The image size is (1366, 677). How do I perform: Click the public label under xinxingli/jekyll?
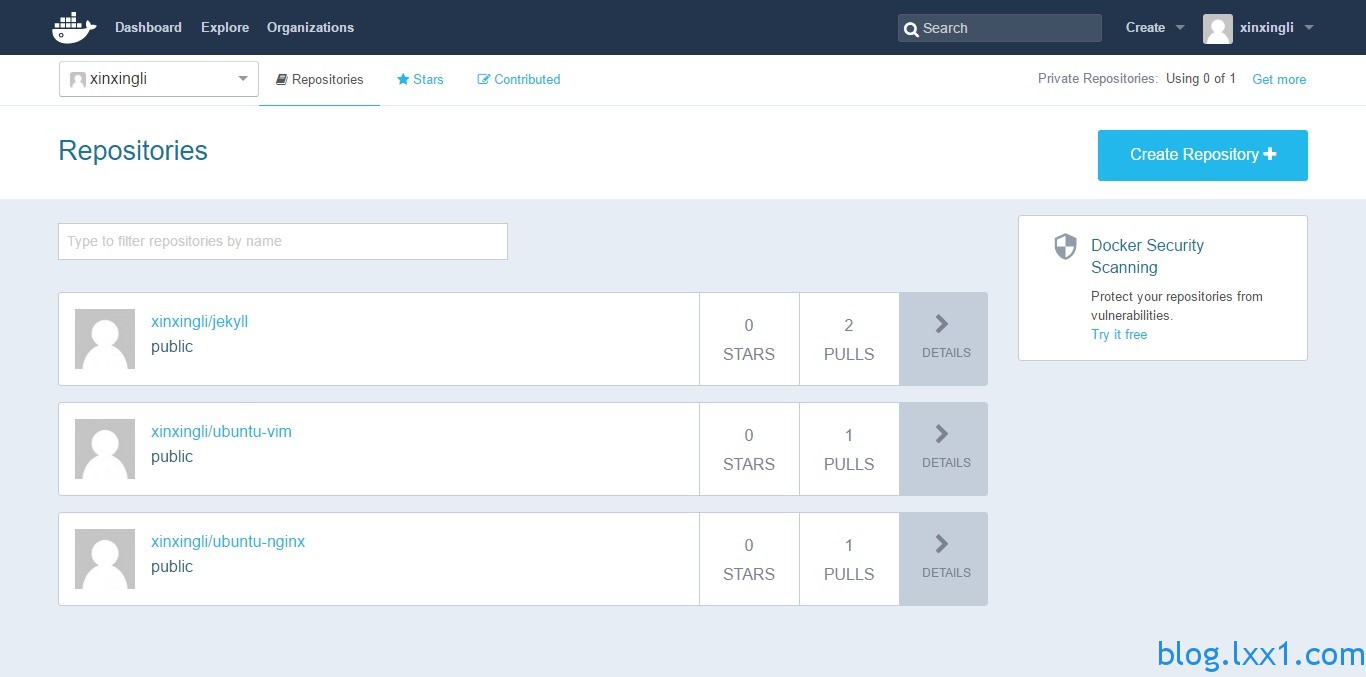172,347
